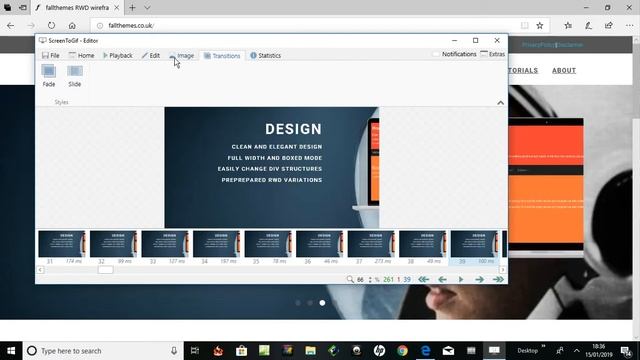Select the Transitions tab
Viewport: 640px width, 360px height.
pos(222,56)
